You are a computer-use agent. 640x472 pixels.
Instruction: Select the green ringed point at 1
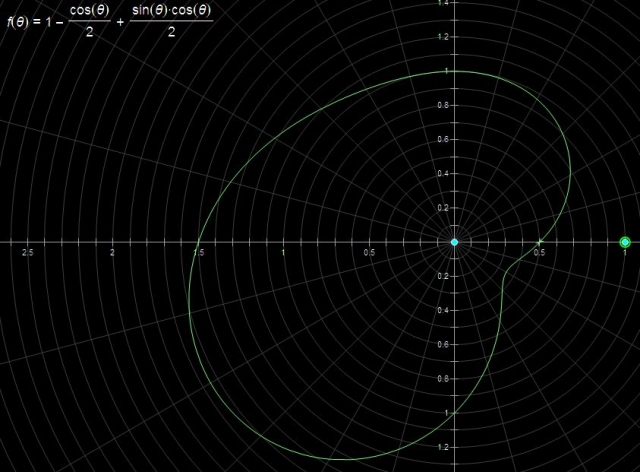pos(625,242)
